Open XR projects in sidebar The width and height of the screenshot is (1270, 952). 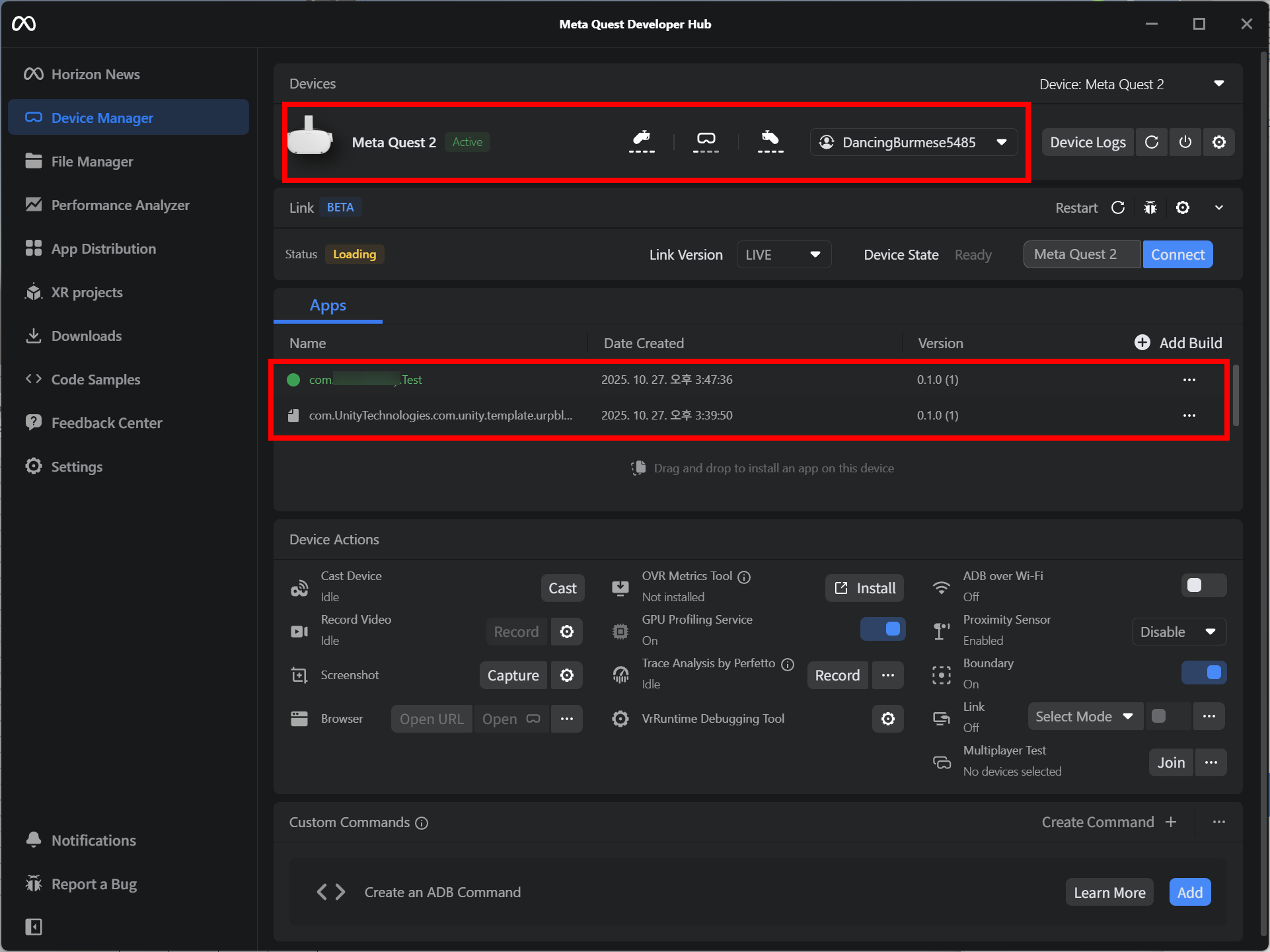pos(128,292)
